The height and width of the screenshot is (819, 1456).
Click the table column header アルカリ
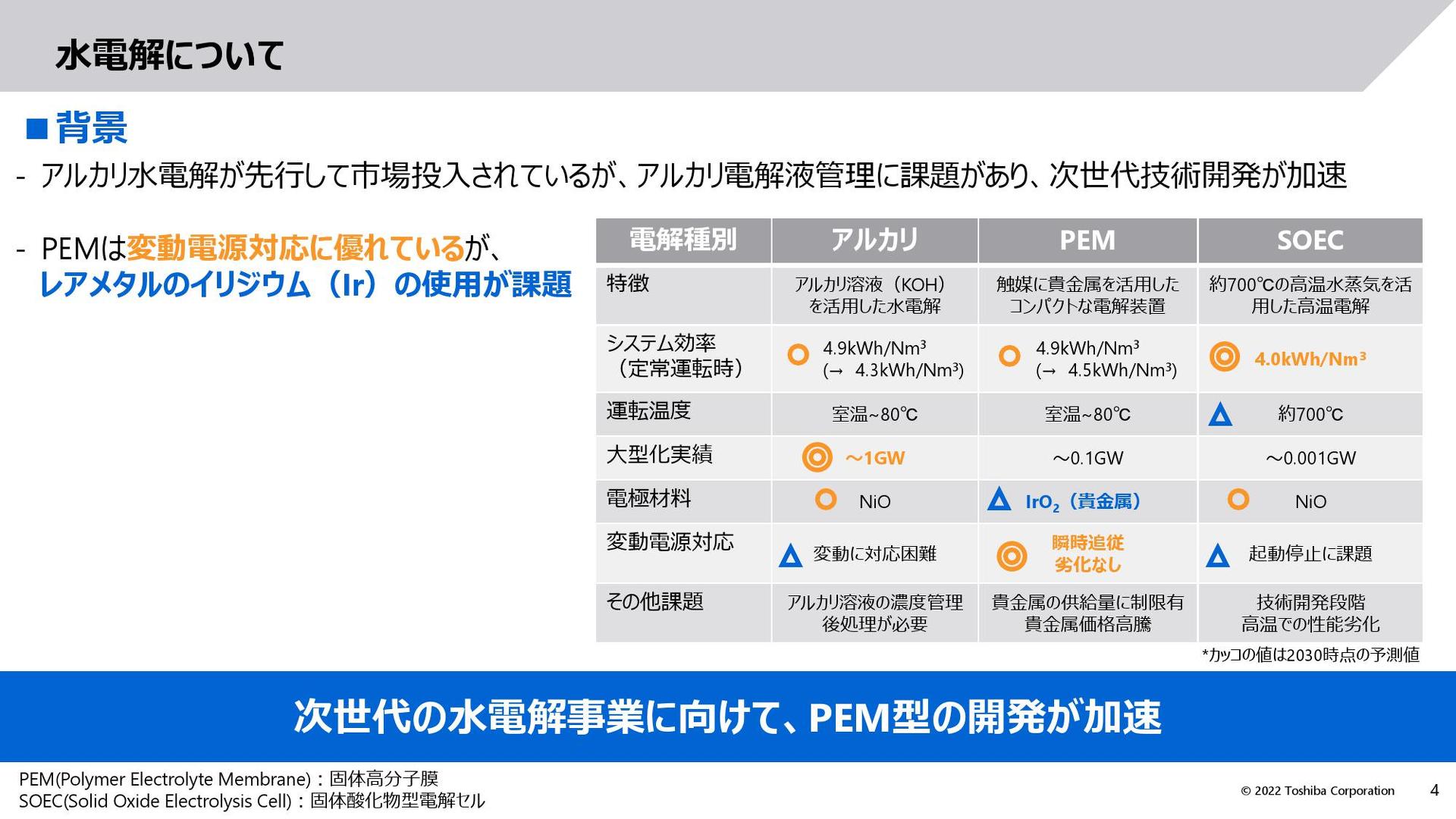point(874,240)
